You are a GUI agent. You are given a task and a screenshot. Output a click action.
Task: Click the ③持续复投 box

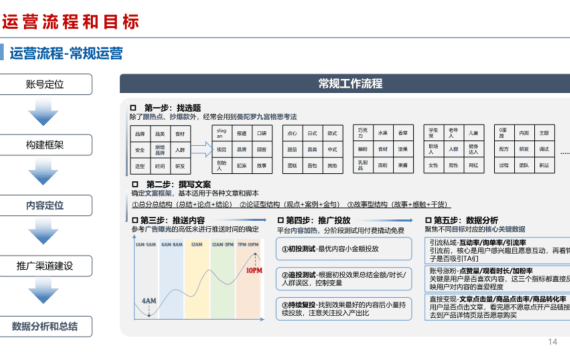pyautogui.click(x=344, y=309)
